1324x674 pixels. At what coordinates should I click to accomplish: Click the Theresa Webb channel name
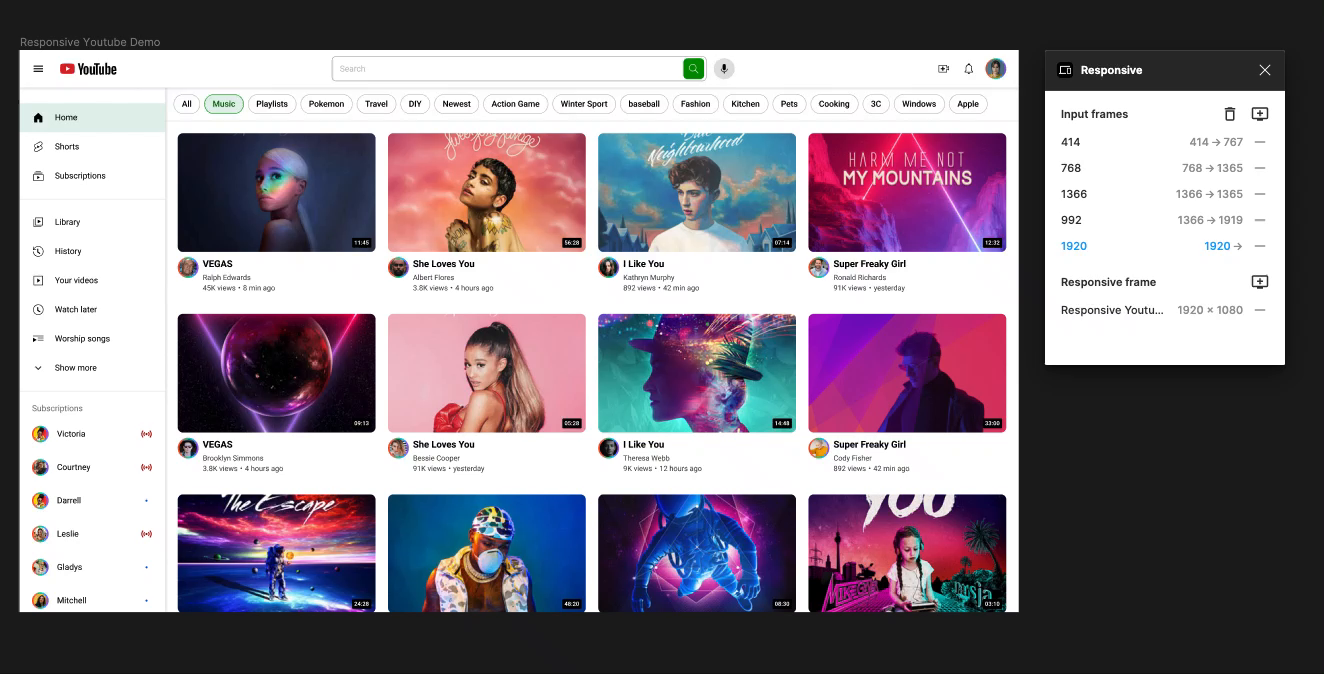646,458
